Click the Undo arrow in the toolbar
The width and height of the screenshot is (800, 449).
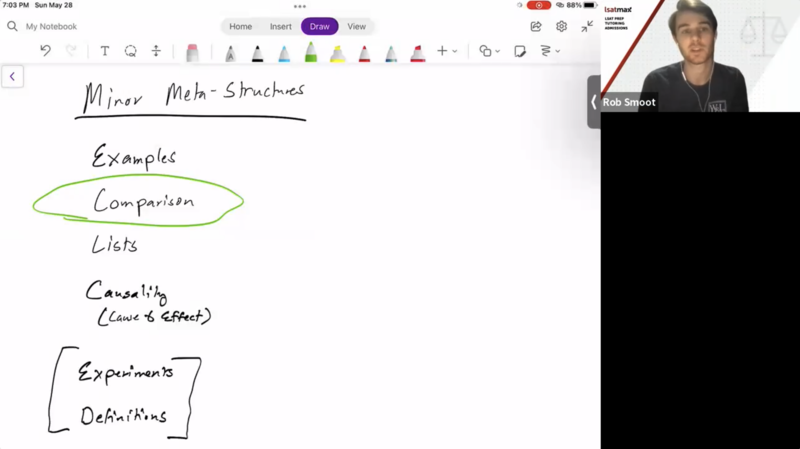[45, 51]
